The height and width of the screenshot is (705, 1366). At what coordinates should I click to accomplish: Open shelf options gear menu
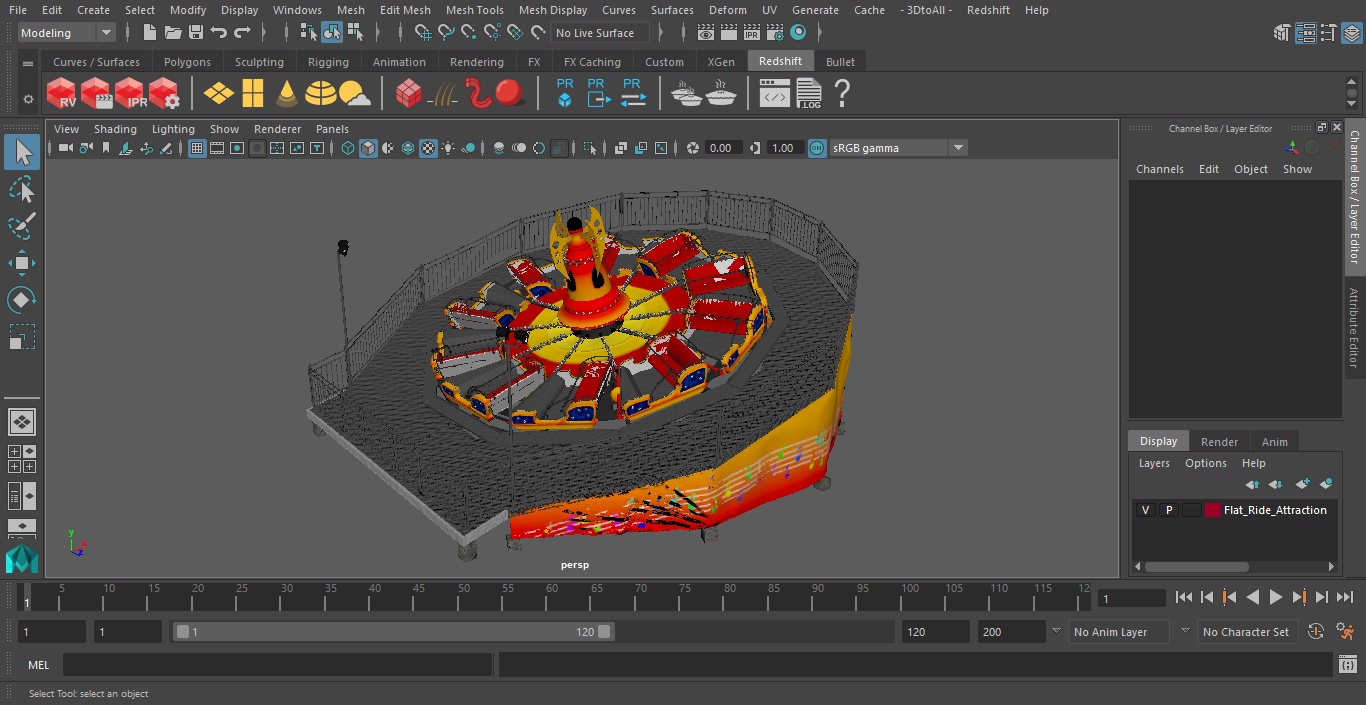28,99
